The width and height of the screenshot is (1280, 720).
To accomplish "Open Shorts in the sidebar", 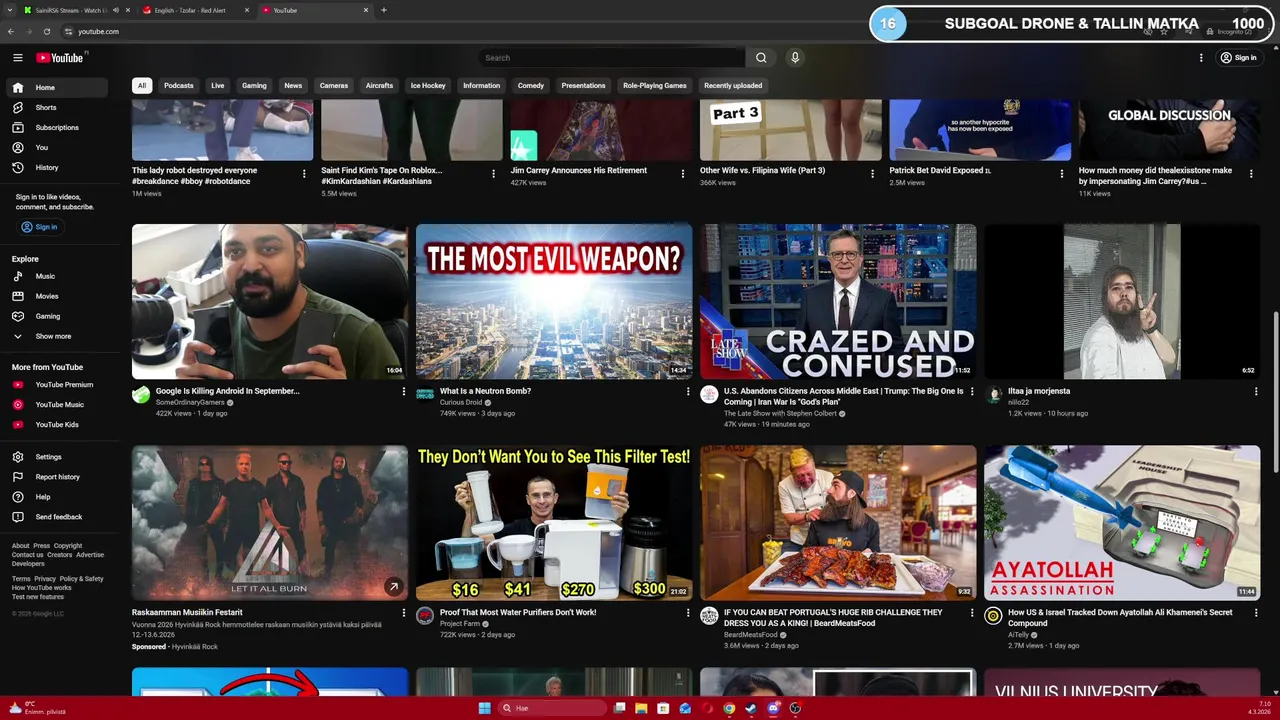I will pyautogui.click(x=56, y=107).
